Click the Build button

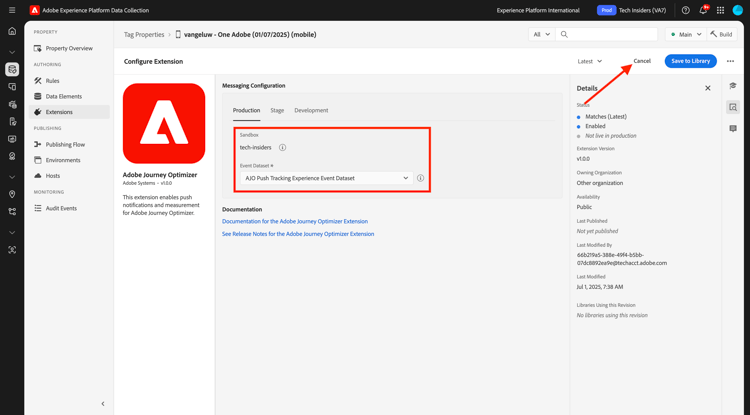[x=721, y=34]
